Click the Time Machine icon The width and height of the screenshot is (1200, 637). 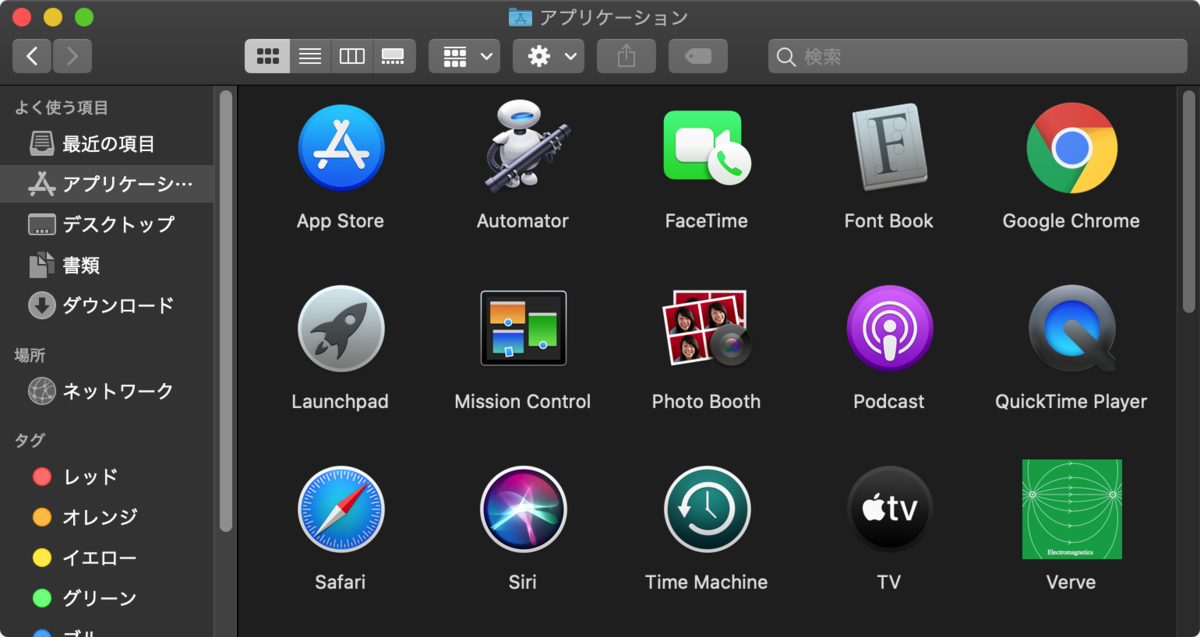(706, 510)
